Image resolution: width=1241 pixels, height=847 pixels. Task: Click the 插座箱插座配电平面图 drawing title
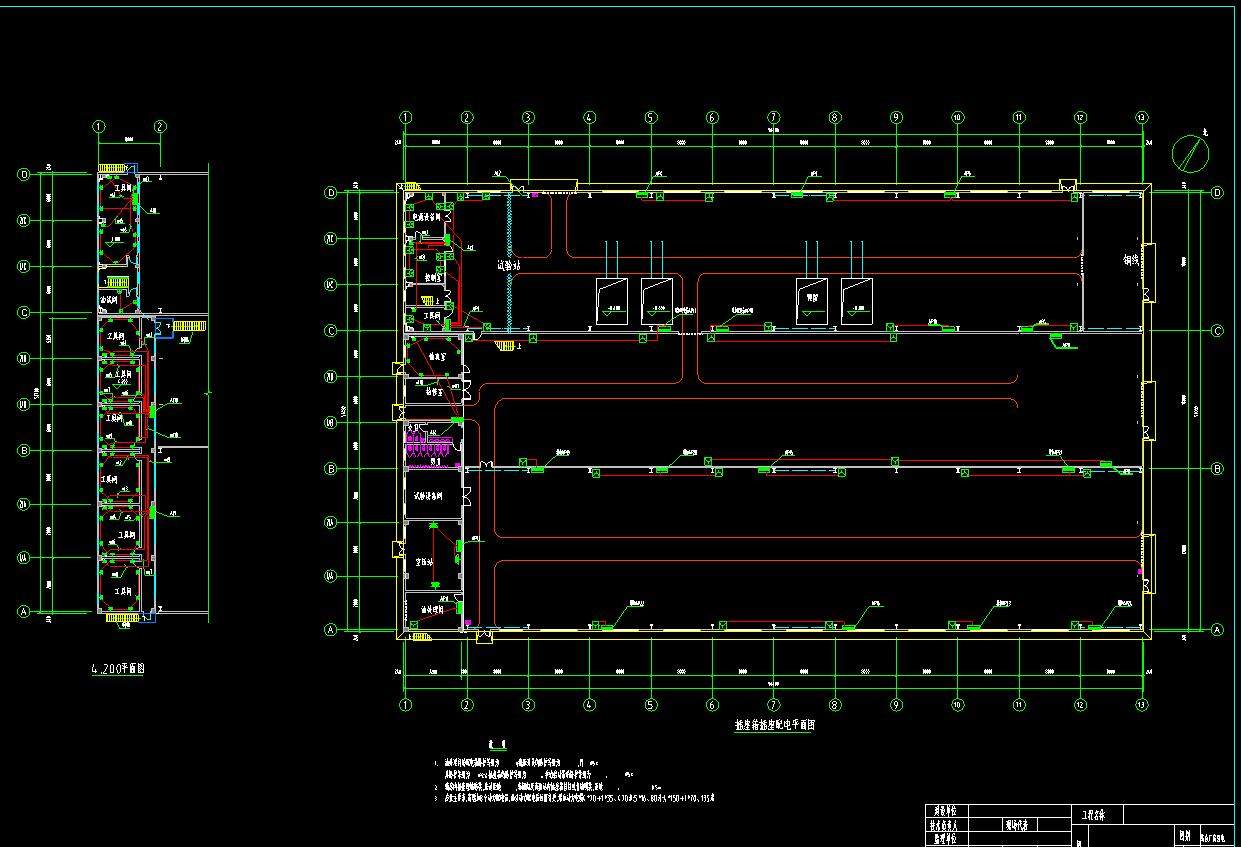point(774,726)
